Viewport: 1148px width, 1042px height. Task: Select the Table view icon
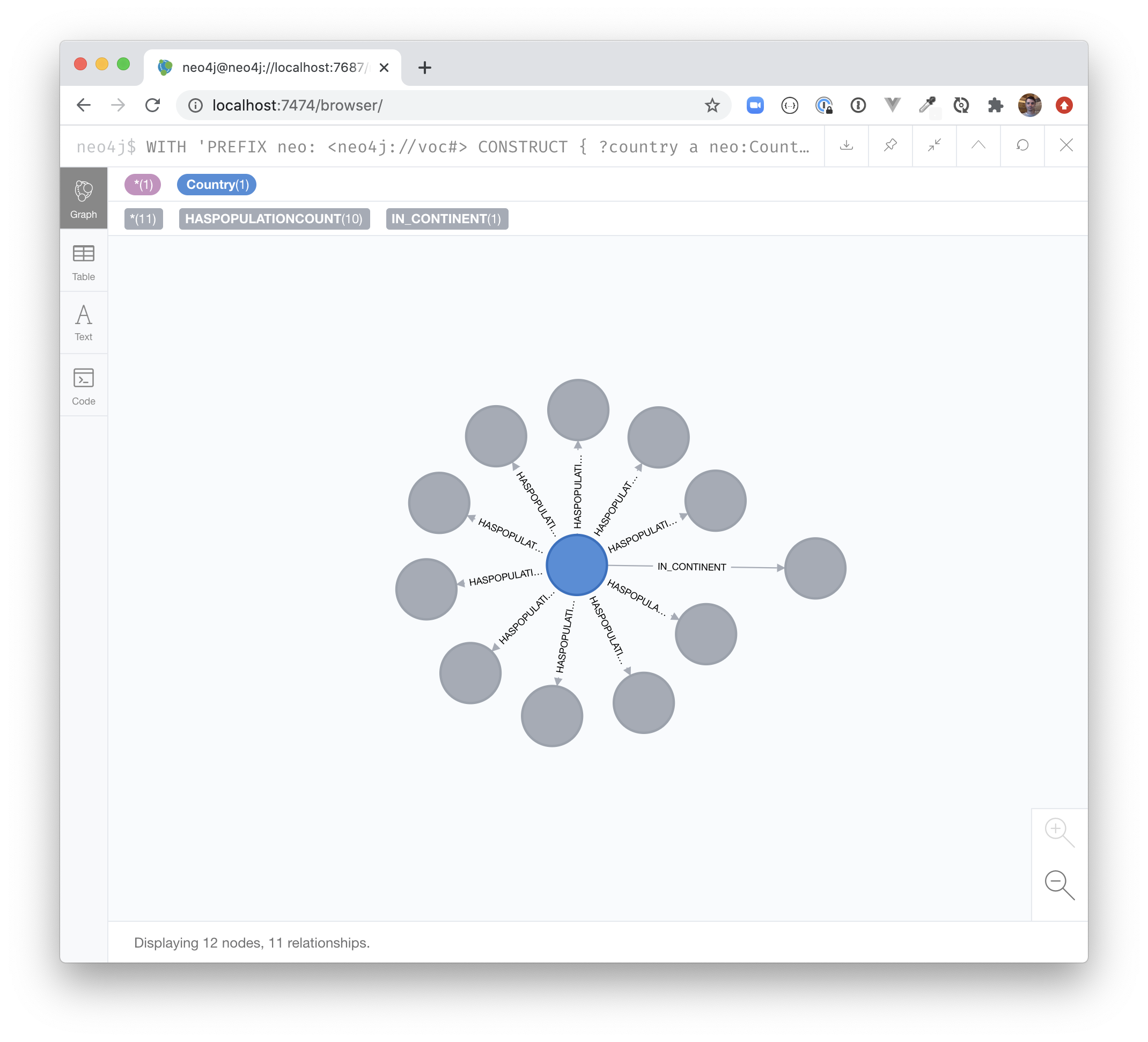[84, 254]
